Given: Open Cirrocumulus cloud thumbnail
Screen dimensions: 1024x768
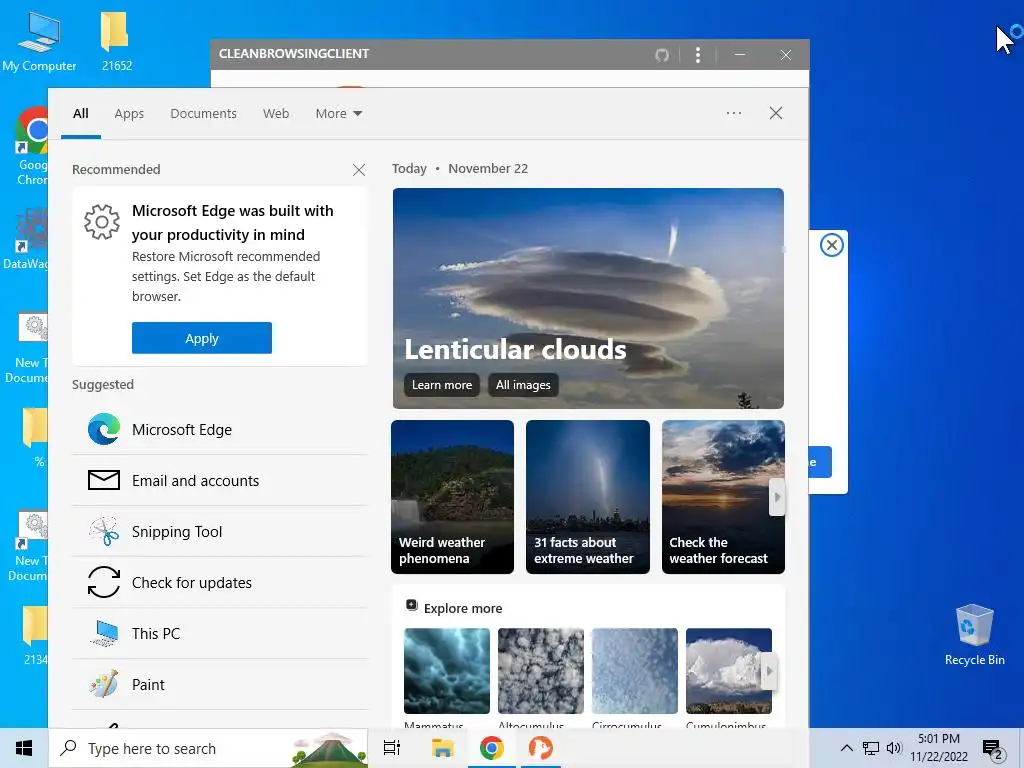Looking at the screenshot, I should pyautogui.click(x=635, y=671).
